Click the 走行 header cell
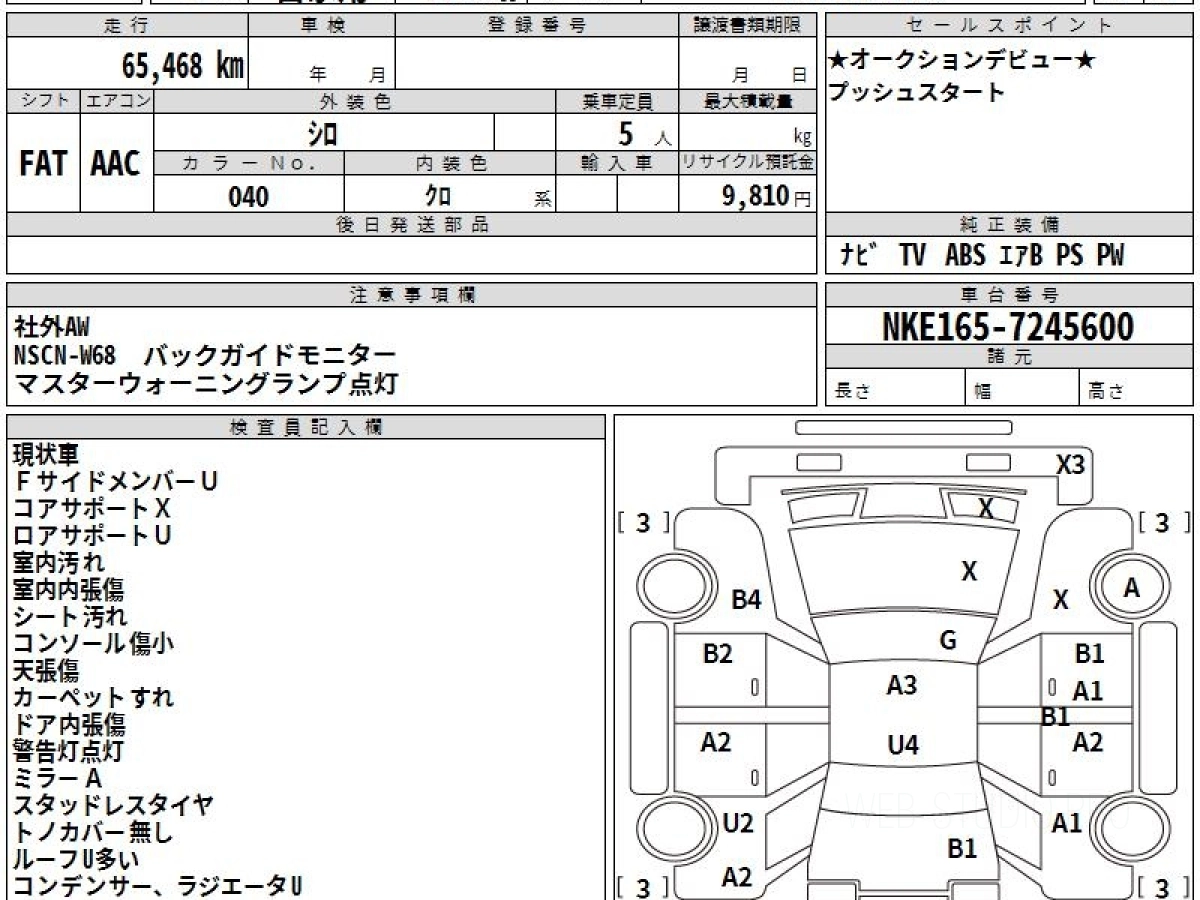 pos(126,26)
